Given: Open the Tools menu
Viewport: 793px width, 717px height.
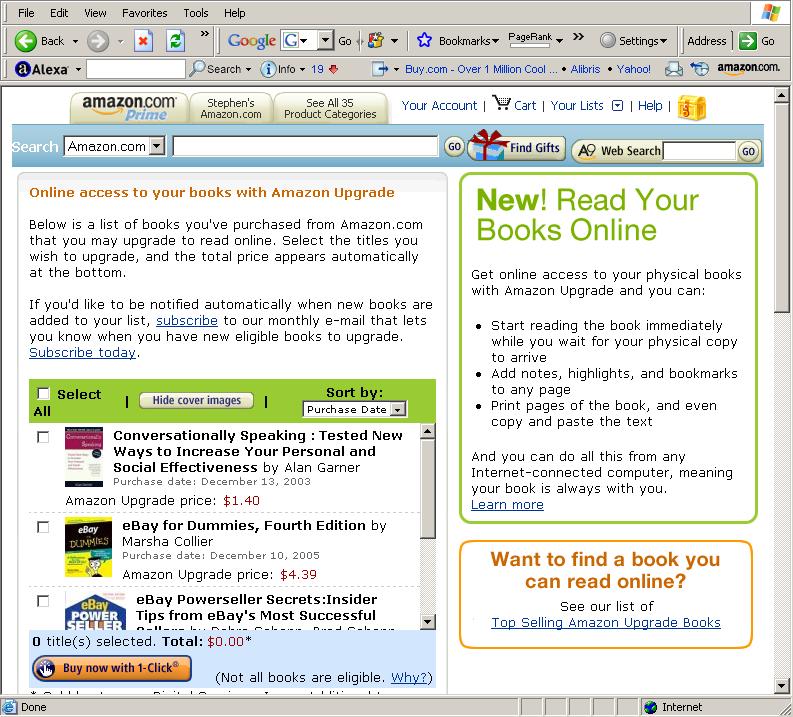Looking at the screenshot, I should point(196,13).
